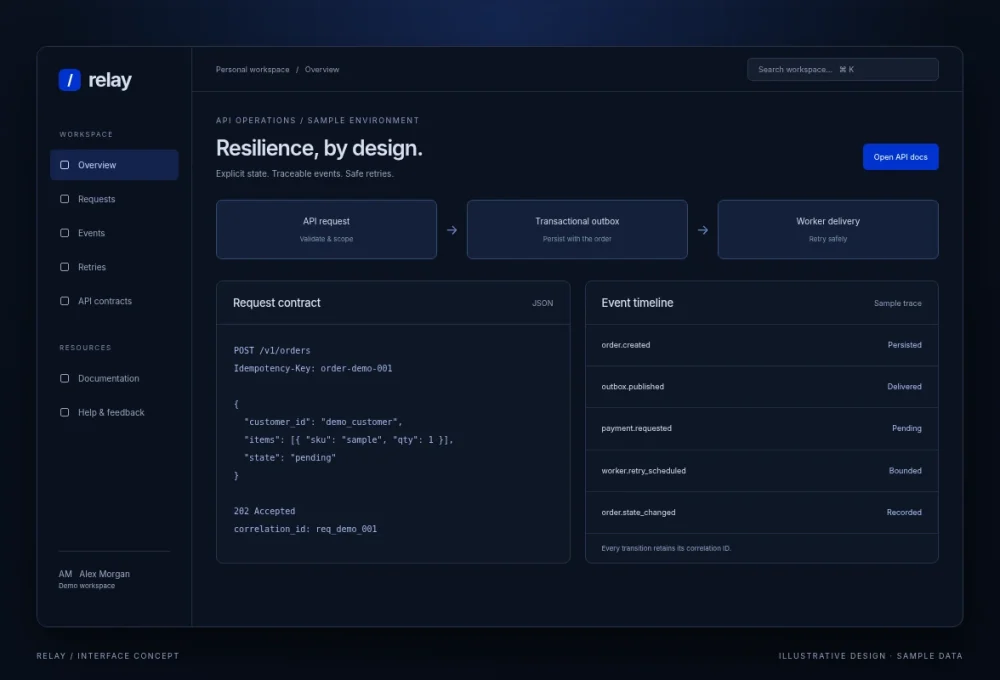
Task: Click the Requests square icon in sidebar
Action: [64, 199]
